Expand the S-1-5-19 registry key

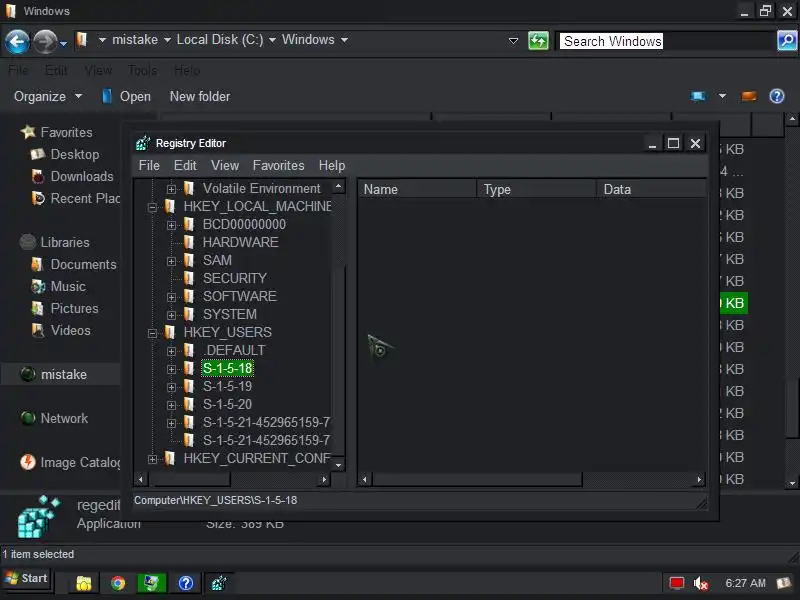171,387
